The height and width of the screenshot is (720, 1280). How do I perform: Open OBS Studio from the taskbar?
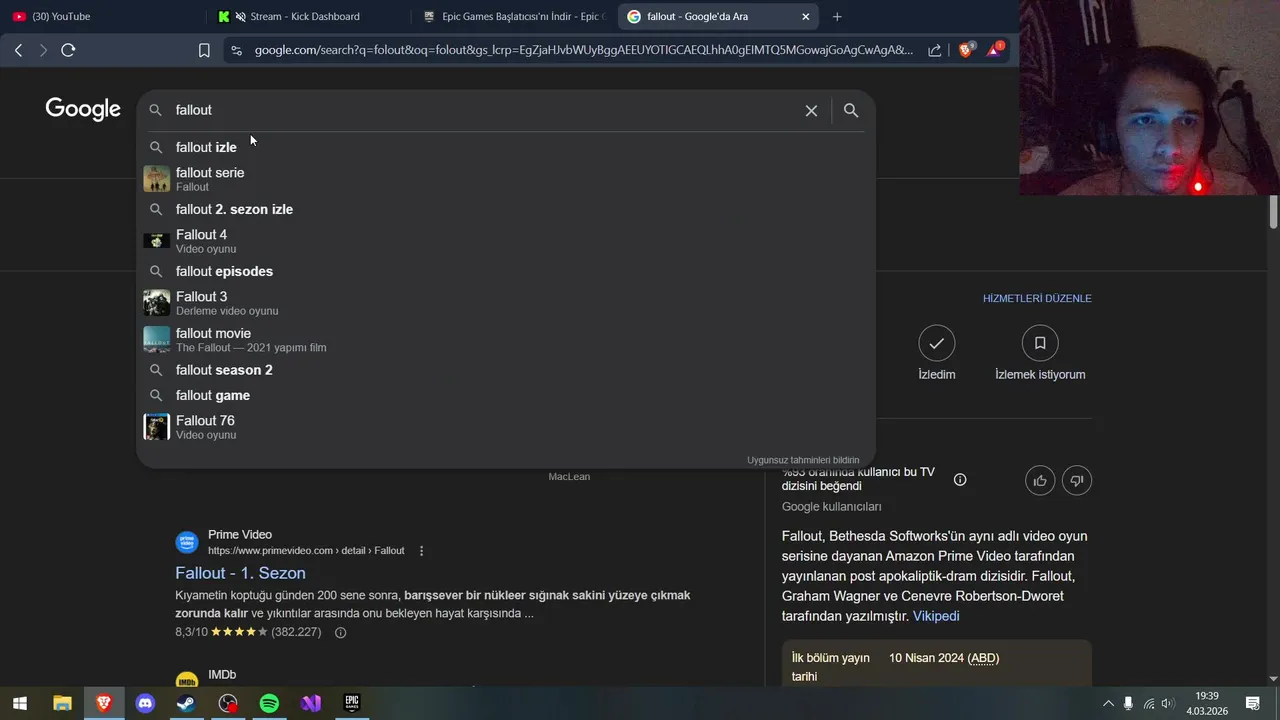[x=228, y=703]
